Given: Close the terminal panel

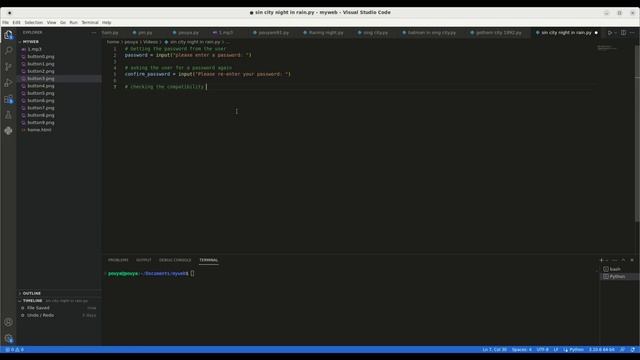Looking at the screenshot, I should point(632,260).
